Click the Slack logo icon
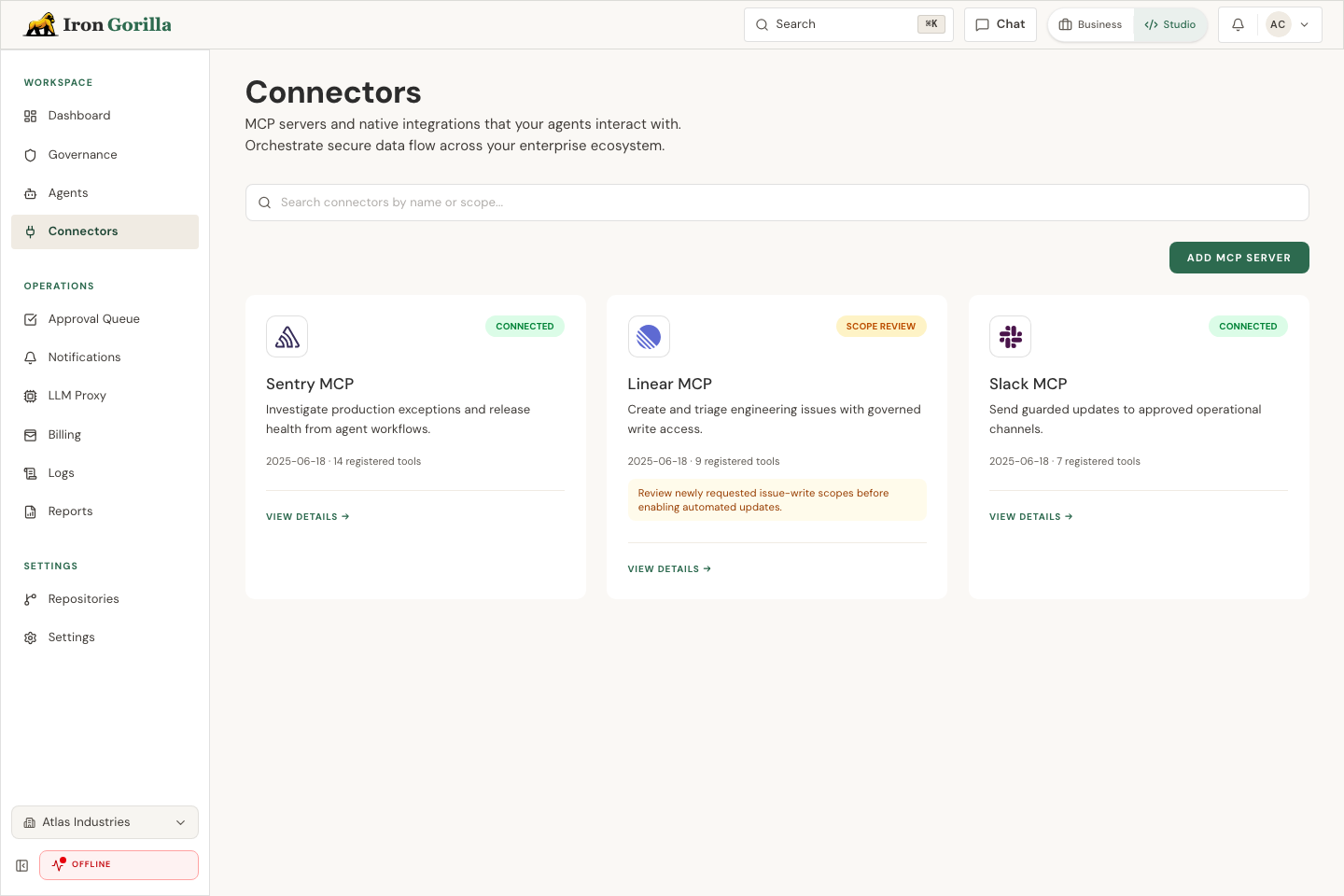Screen dimensions: 1344x896 click(1010, 336)
